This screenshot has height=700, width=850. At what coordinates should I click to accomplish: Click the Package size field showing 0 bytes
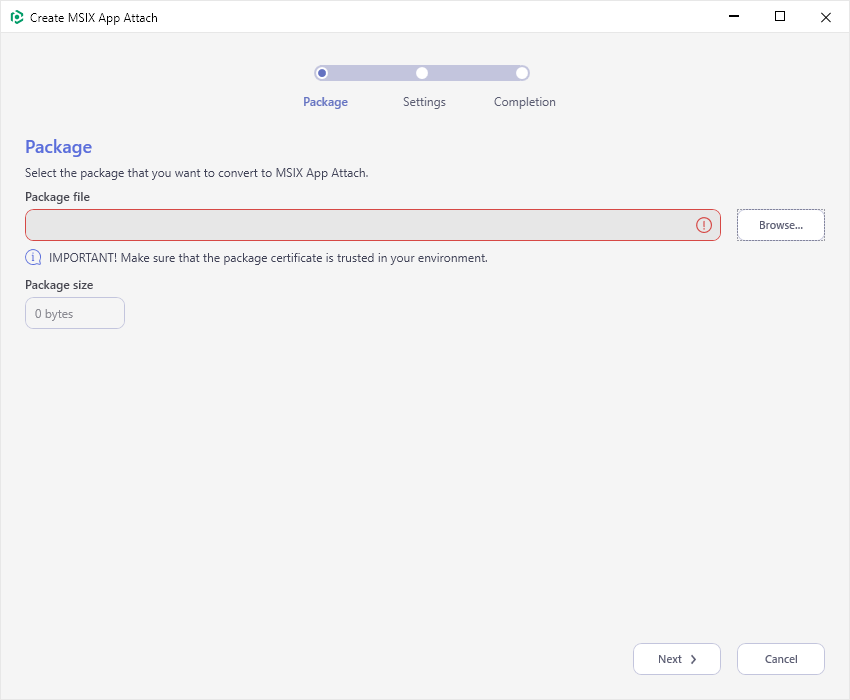[75, 313]
